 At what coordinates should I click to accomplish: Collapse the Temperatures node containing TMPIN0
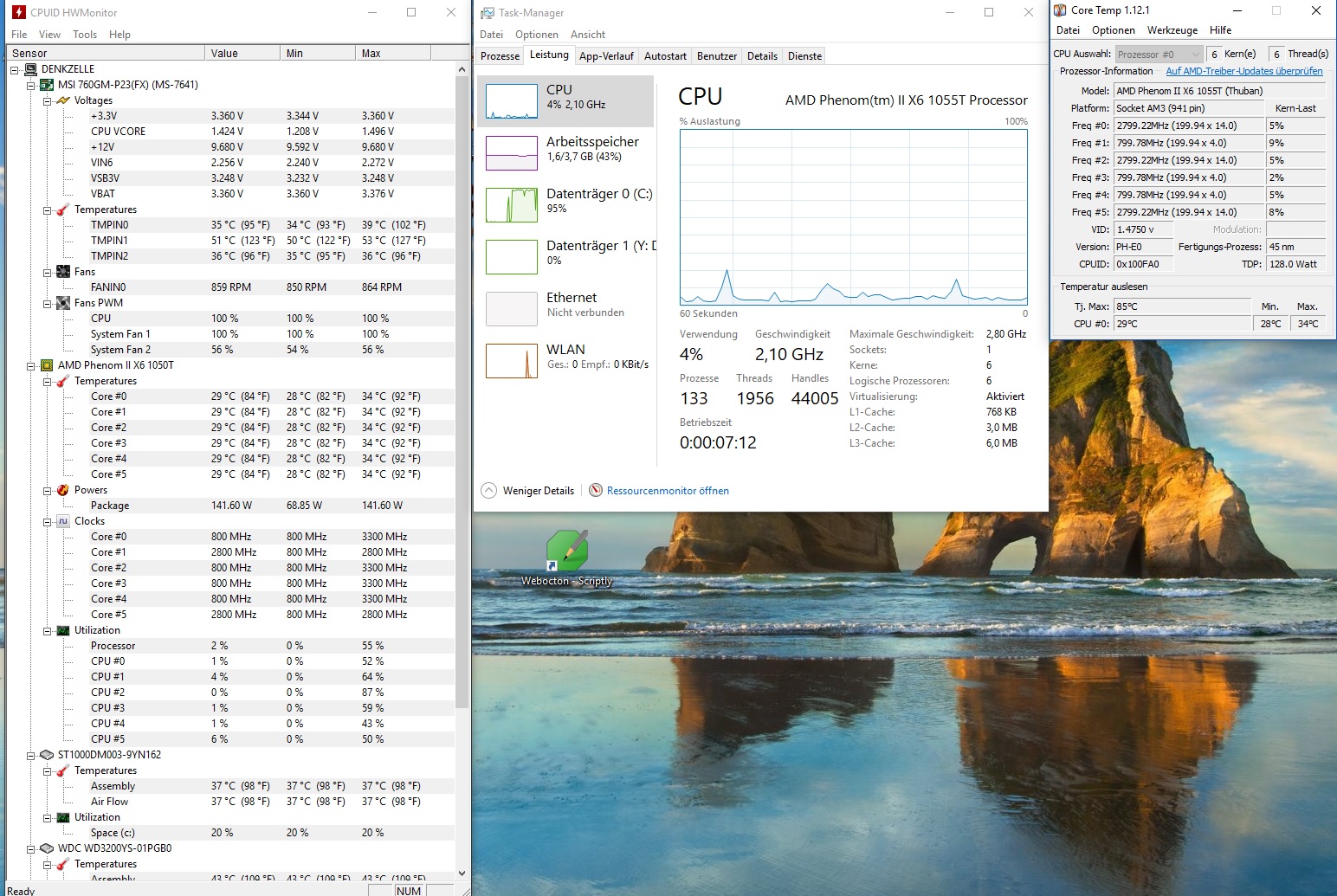[47, 209]
